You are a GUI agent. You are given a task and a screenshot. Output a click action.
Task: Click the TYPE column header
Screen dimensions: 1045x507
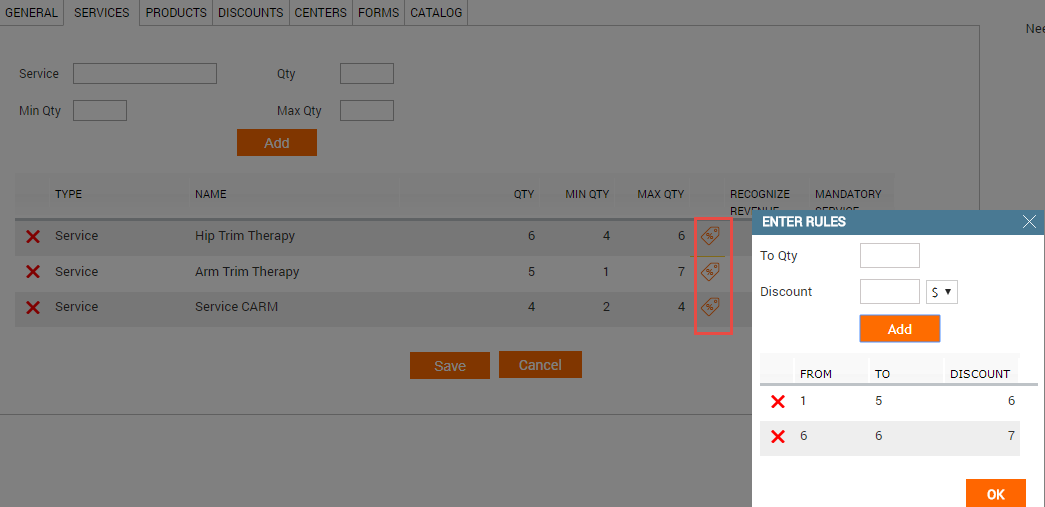69,195
